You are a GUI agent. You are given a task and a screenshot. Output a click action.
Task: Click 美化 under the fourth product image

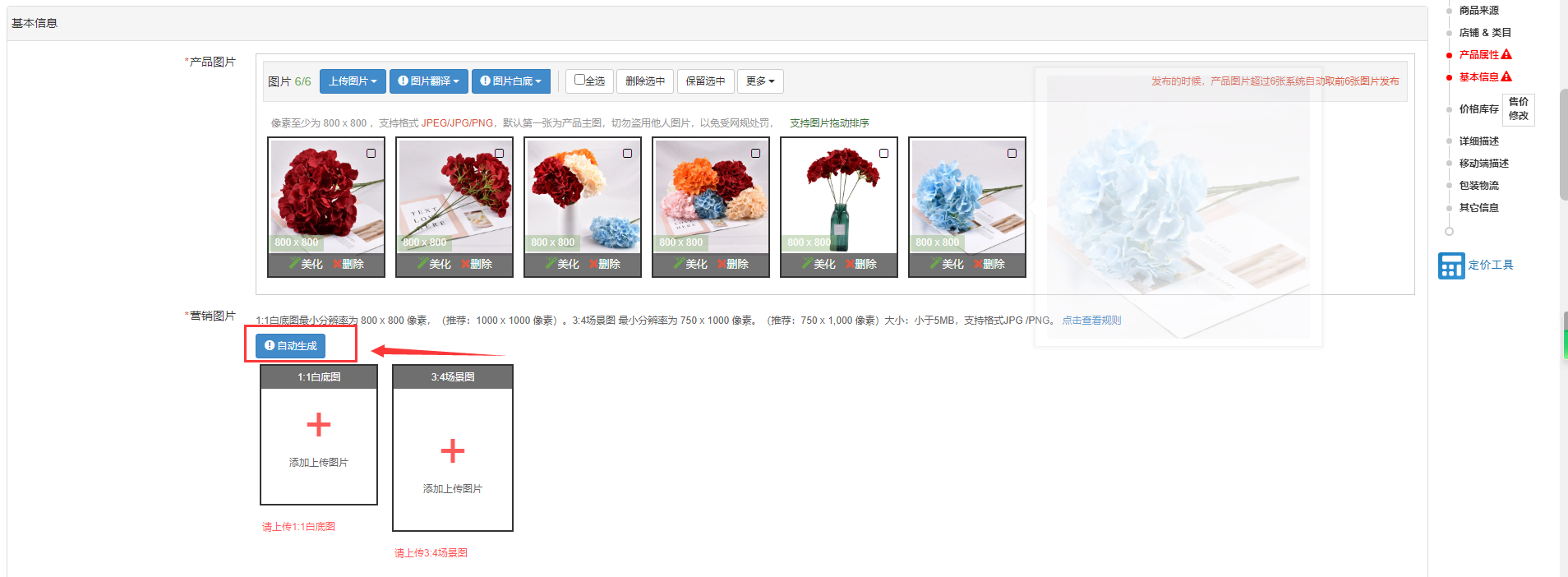pos(690,264)
